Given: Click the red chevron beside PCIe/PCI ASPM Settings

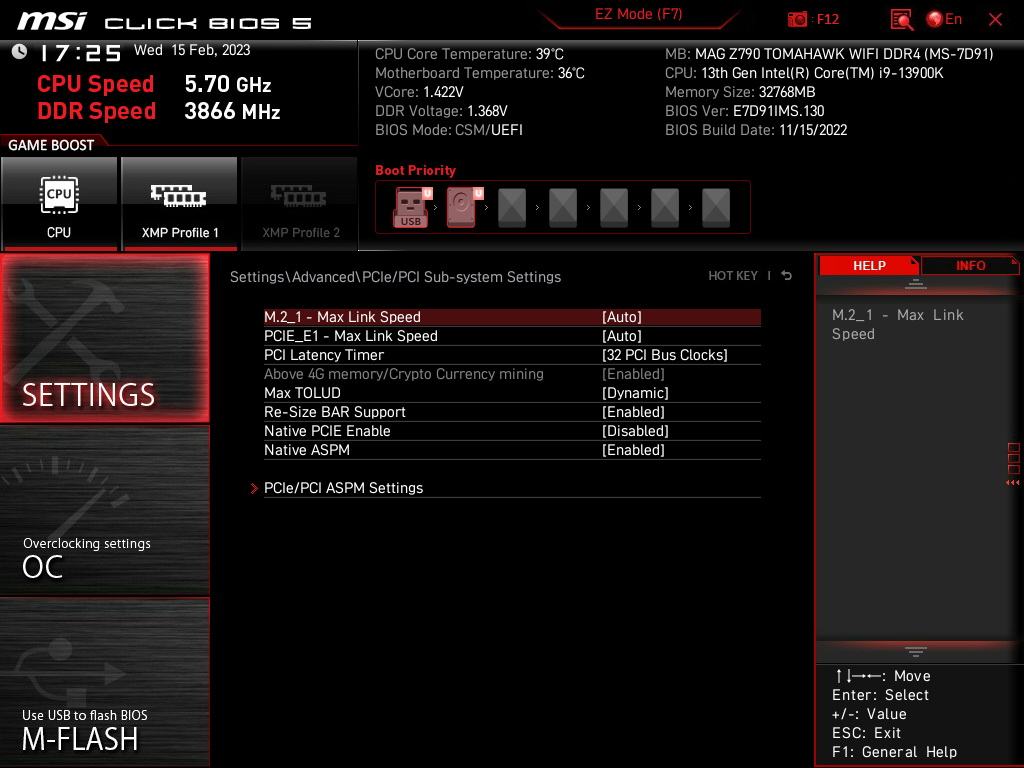Looking at the screenshot, I should click(254, 488).
